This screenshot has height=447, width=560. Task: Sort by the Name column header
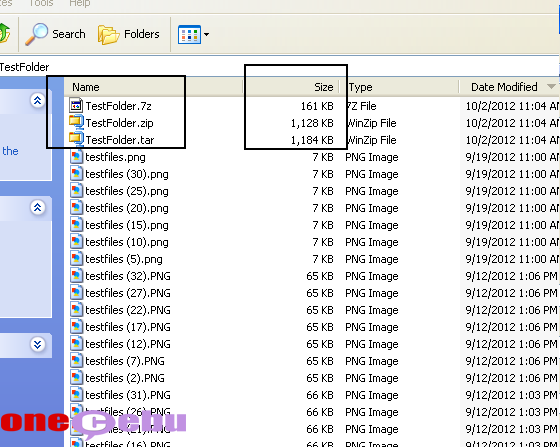(x=154, y=87)
